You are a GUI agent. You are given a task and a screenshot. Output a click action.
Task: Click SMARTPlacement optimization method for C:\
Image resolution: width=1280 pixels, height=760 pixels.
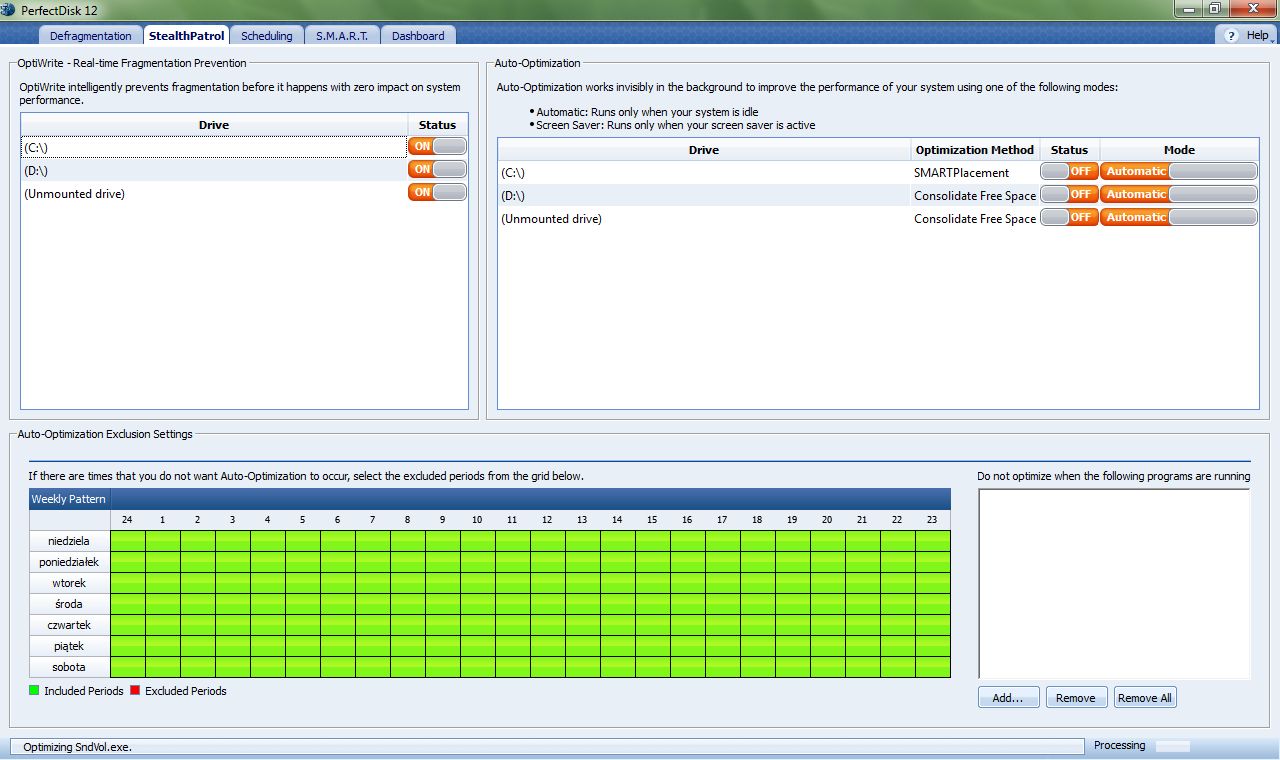pyautogui.click(x=961, y=173)
